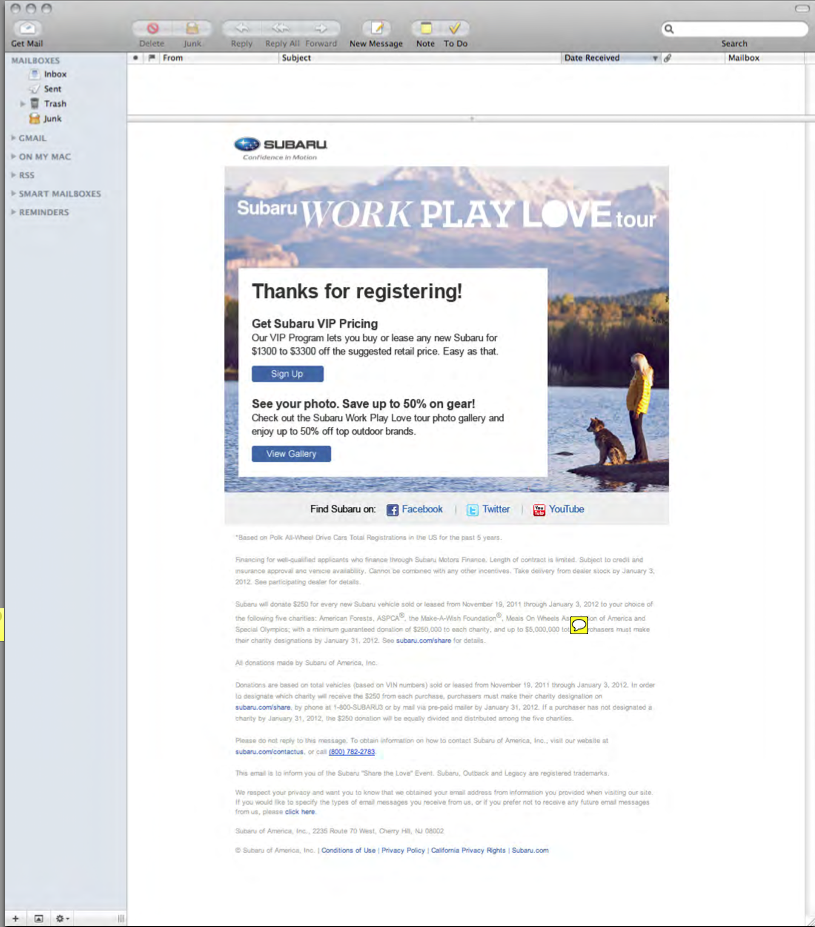This screenshot has width=815, height=927.
Task: Click the yellow comment annotation icon
Action: point(579,625)
